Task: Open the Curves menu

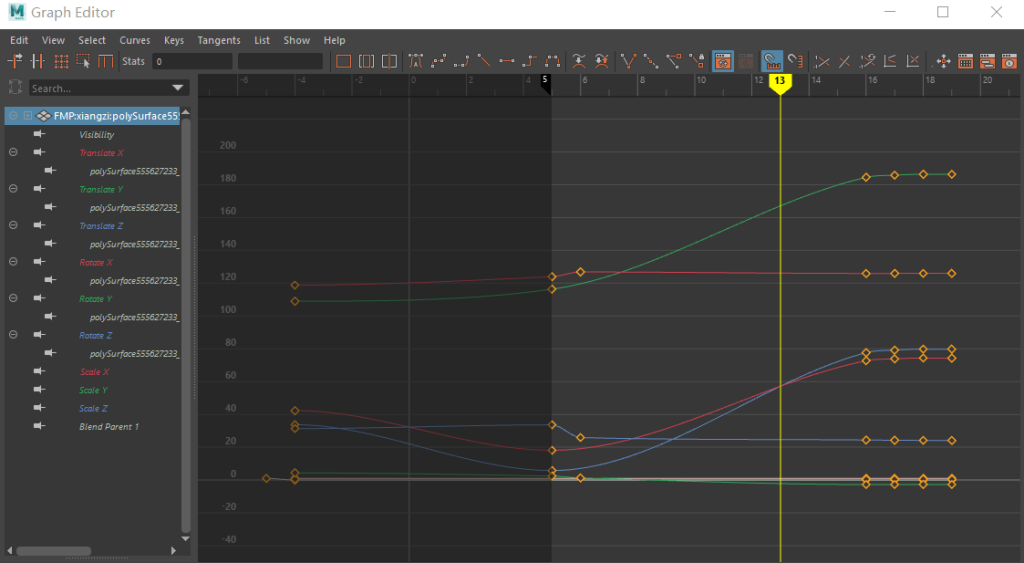Action: point(135,40)
